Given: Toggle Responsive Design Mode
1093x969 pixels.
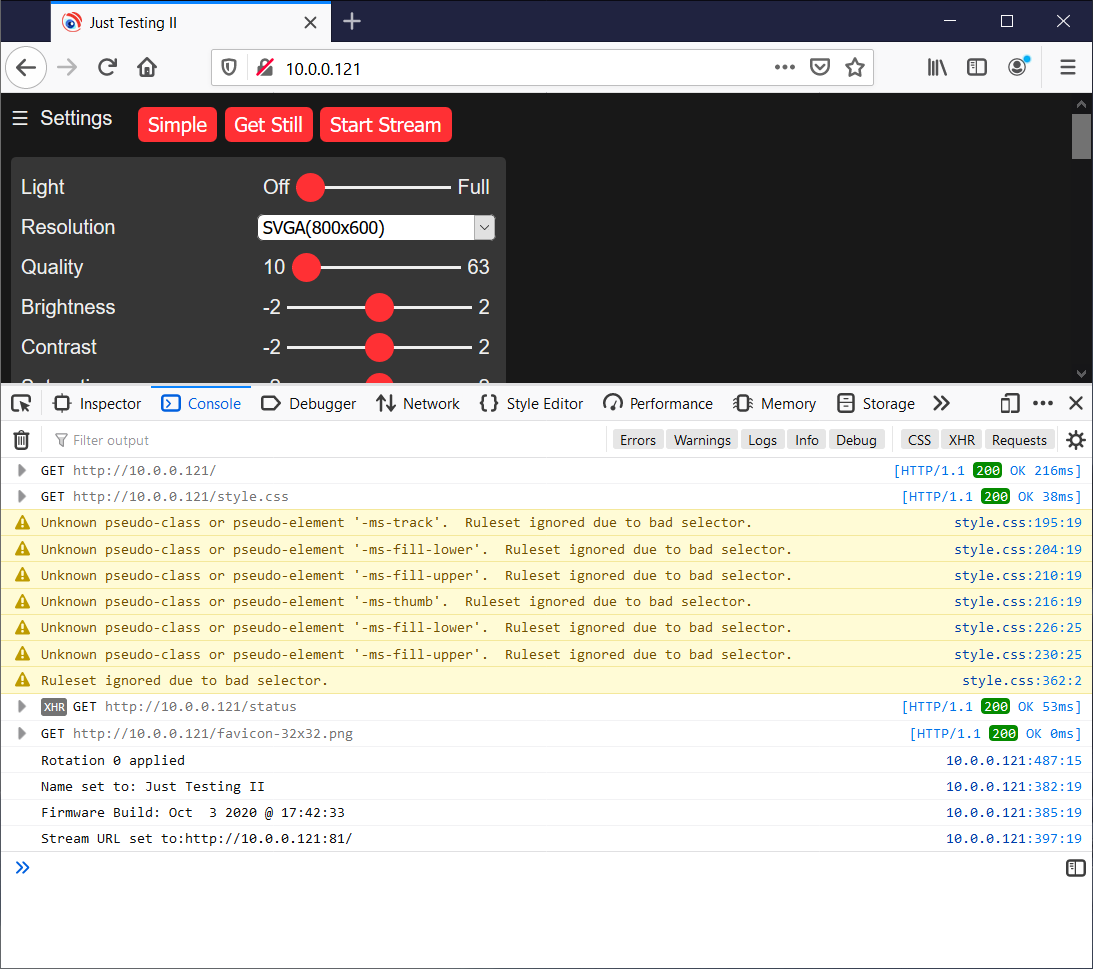Looking at the screenshot, I should [1009, 403].
